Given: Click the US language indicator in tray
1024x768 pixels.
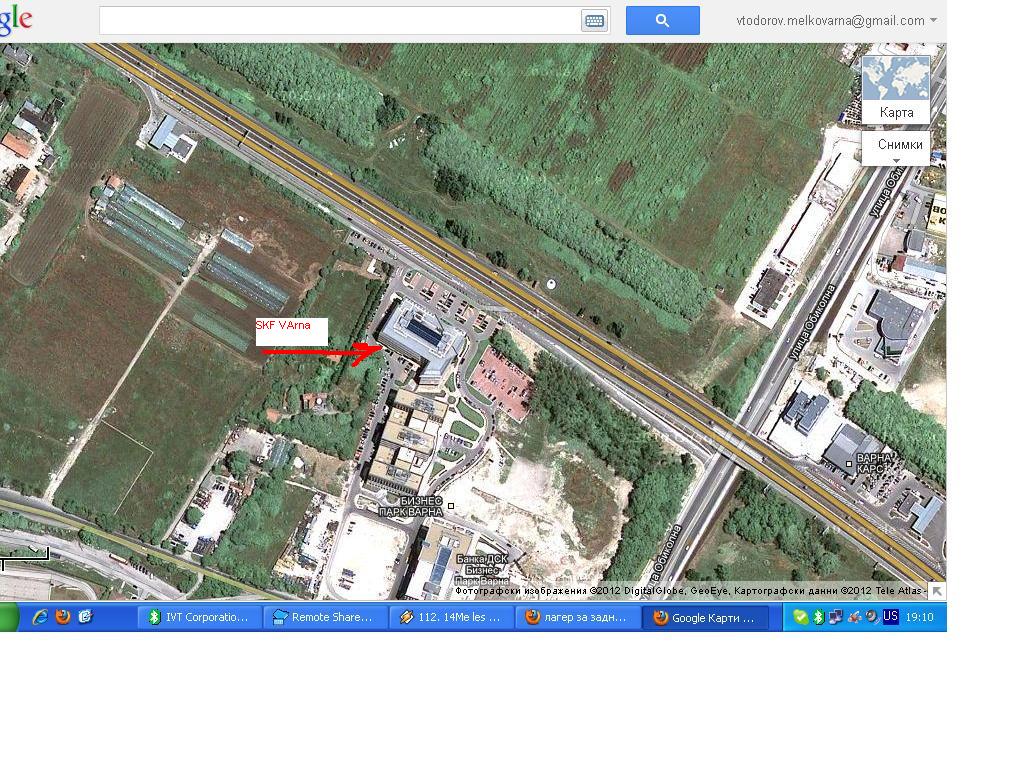Looking at the screenshot, I should point(890,617).
